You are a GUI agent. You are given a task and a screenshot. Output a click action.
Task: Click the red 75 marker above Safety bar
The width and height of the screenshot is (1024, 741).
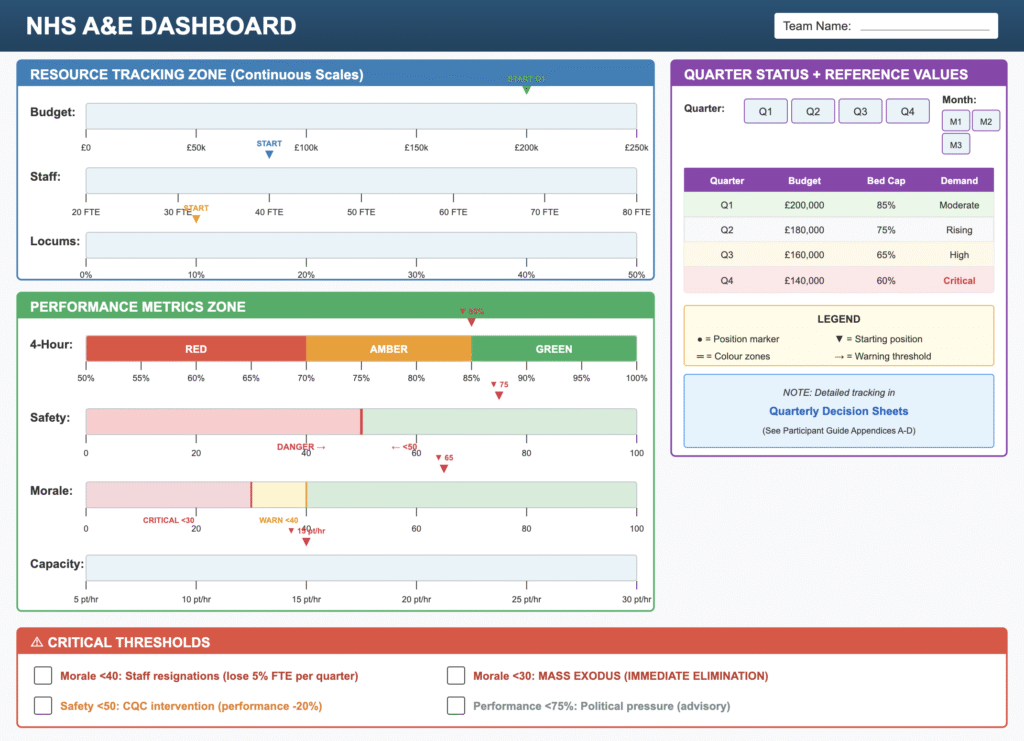pyautogui.click(x=499, y=395)
